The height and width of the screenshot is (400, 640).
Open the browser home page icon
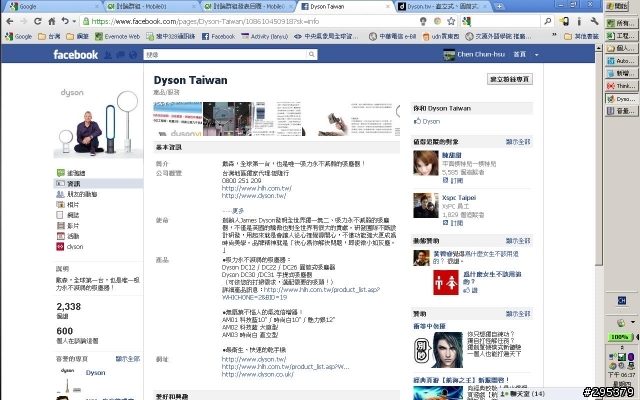click(x=51, y=21)
